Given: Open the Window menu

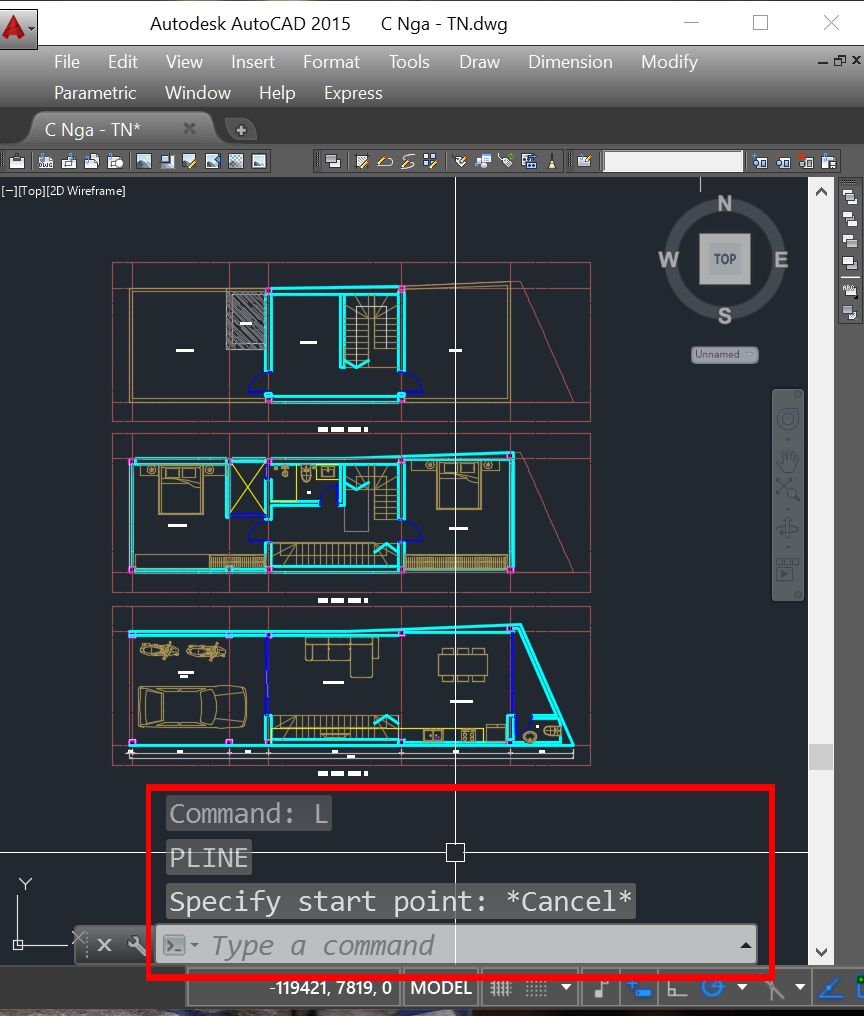Looking at the screenshot, I should point(198,93).
